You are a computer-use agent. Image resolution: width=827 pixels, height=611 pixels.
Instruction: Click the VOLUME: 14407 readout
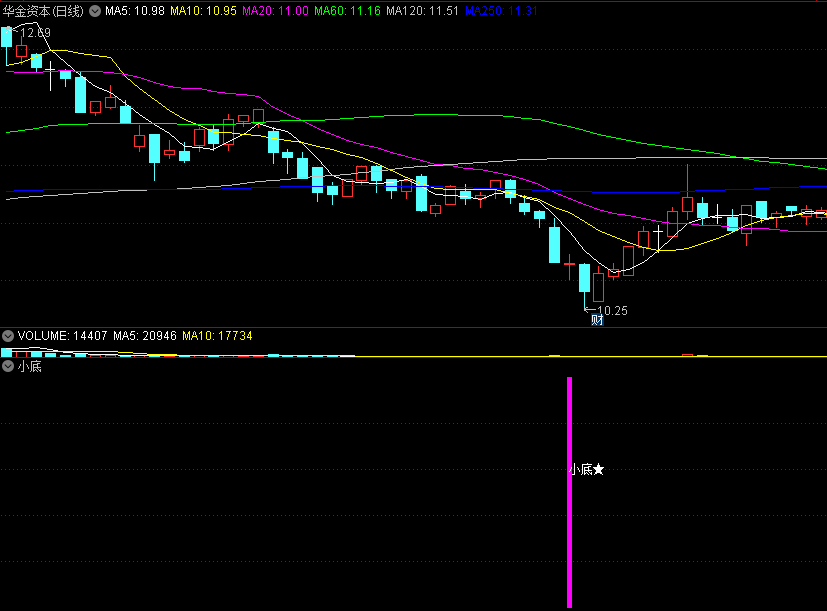click(x=62, y=336)
